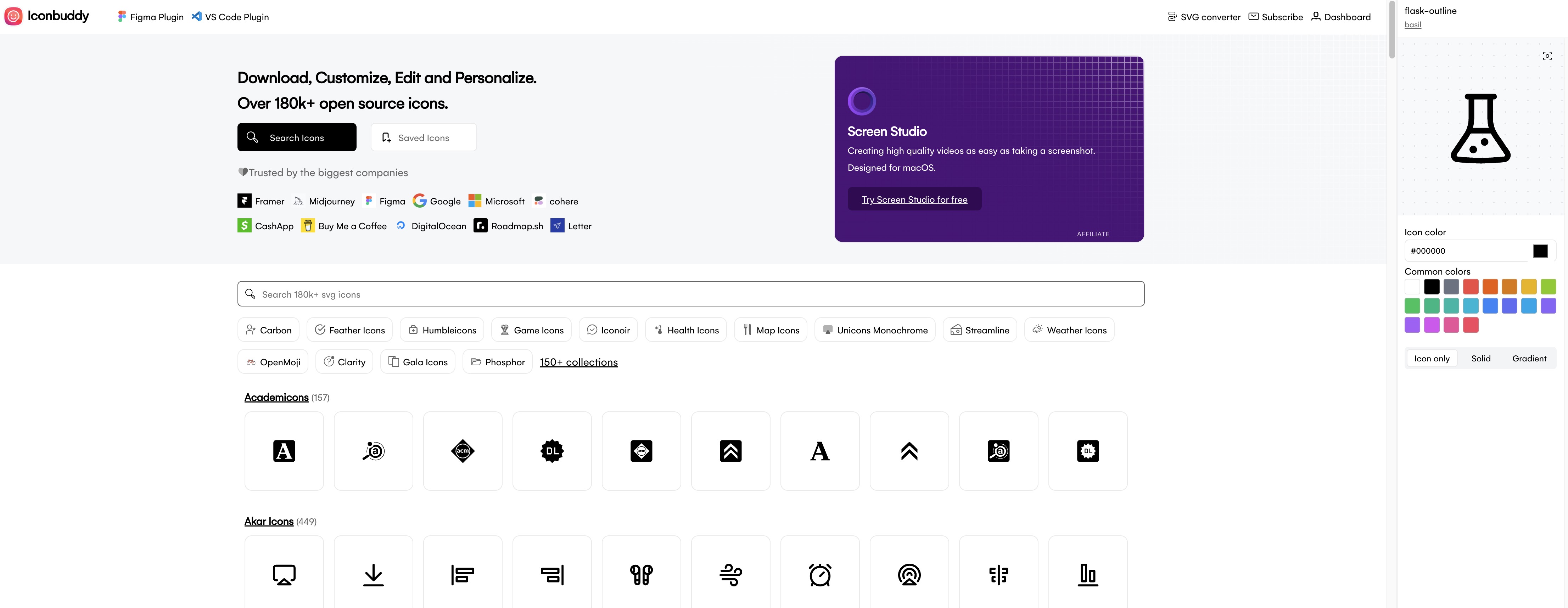
Task: Switch background to Solid mode
Action: 1480,359
